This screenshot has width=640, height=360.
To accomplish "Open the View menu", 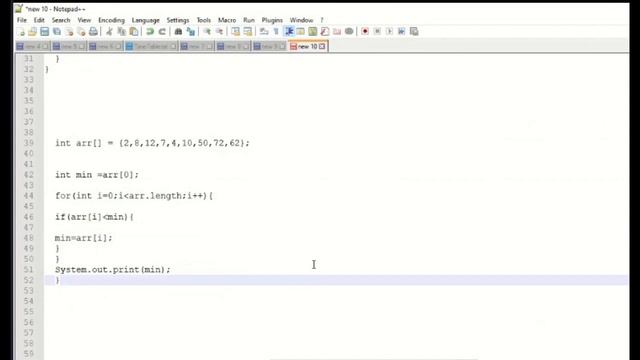I will [84, 20].
